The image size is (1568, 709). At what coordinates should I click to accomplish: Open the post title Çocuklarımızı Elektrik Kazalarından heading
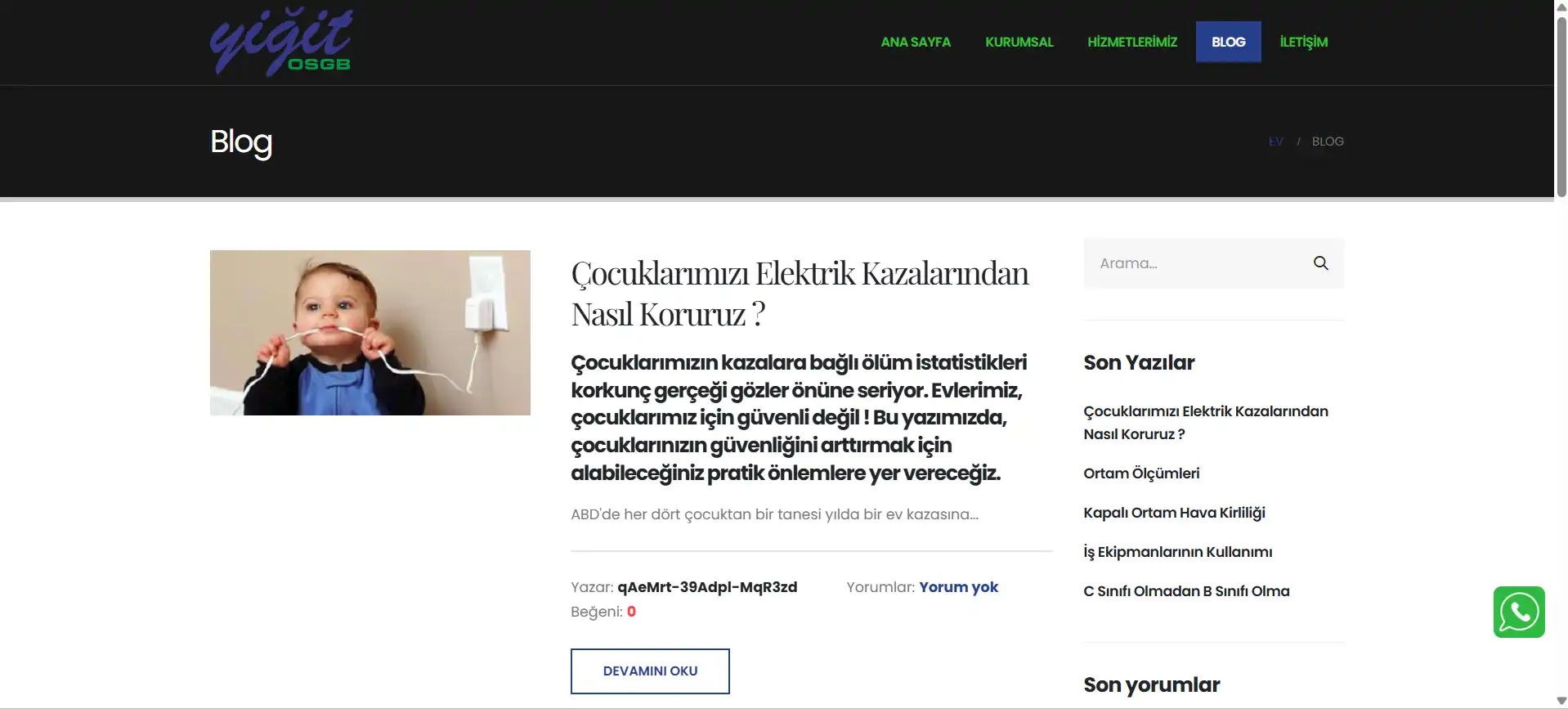point(799,294)
